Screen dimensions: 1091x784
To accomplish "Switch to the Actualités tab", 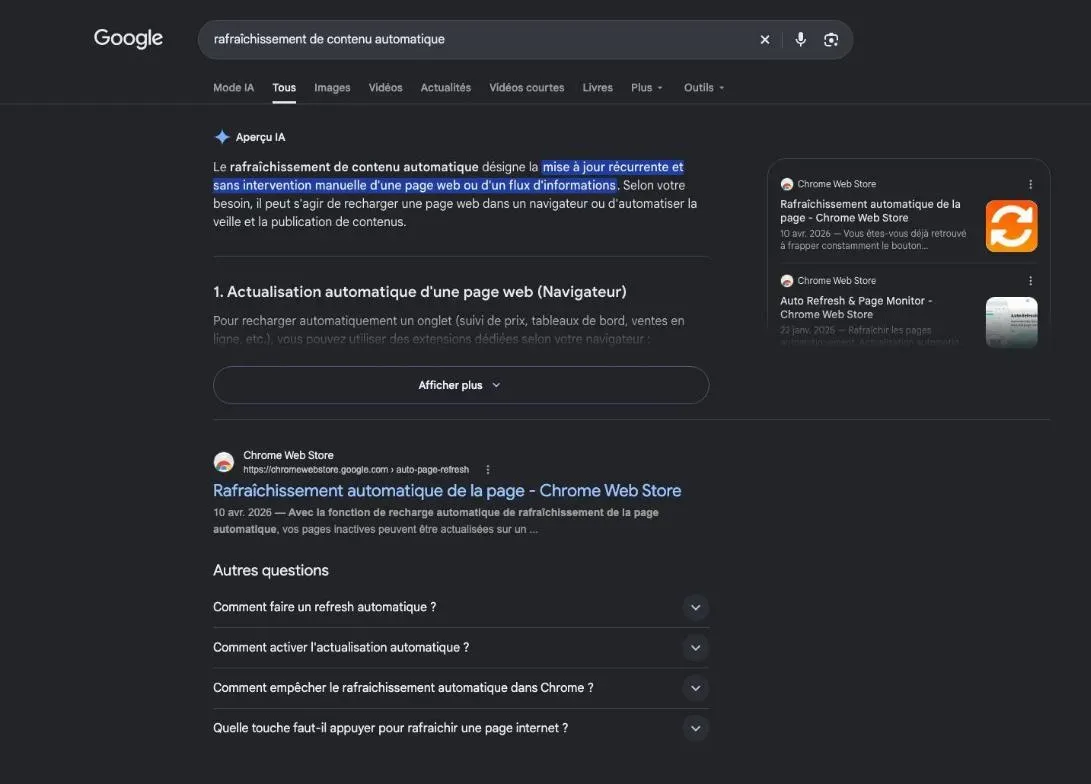I will (445, 88).
